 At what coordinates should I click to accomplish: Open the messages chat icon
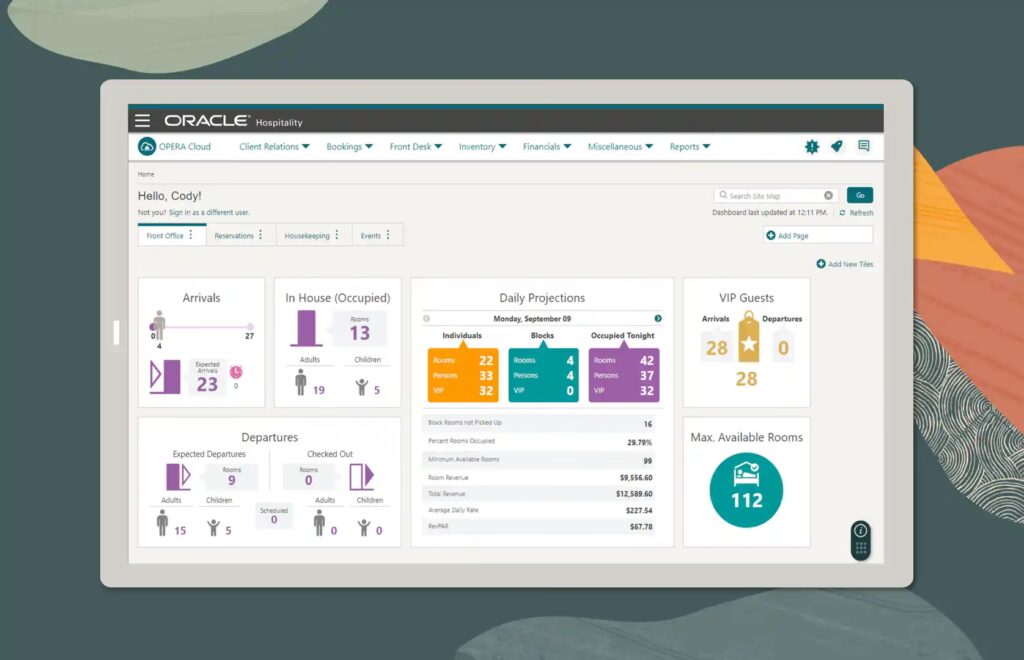(x=863, y=147)
